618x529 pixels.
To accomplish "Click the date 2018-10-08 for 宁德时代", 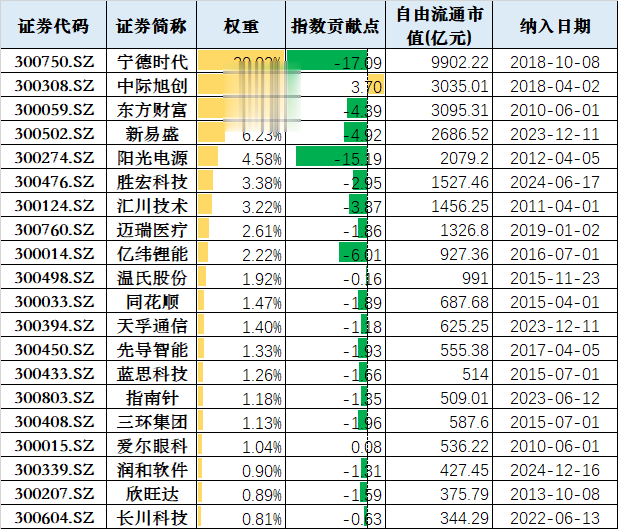I will pos(555,62).
